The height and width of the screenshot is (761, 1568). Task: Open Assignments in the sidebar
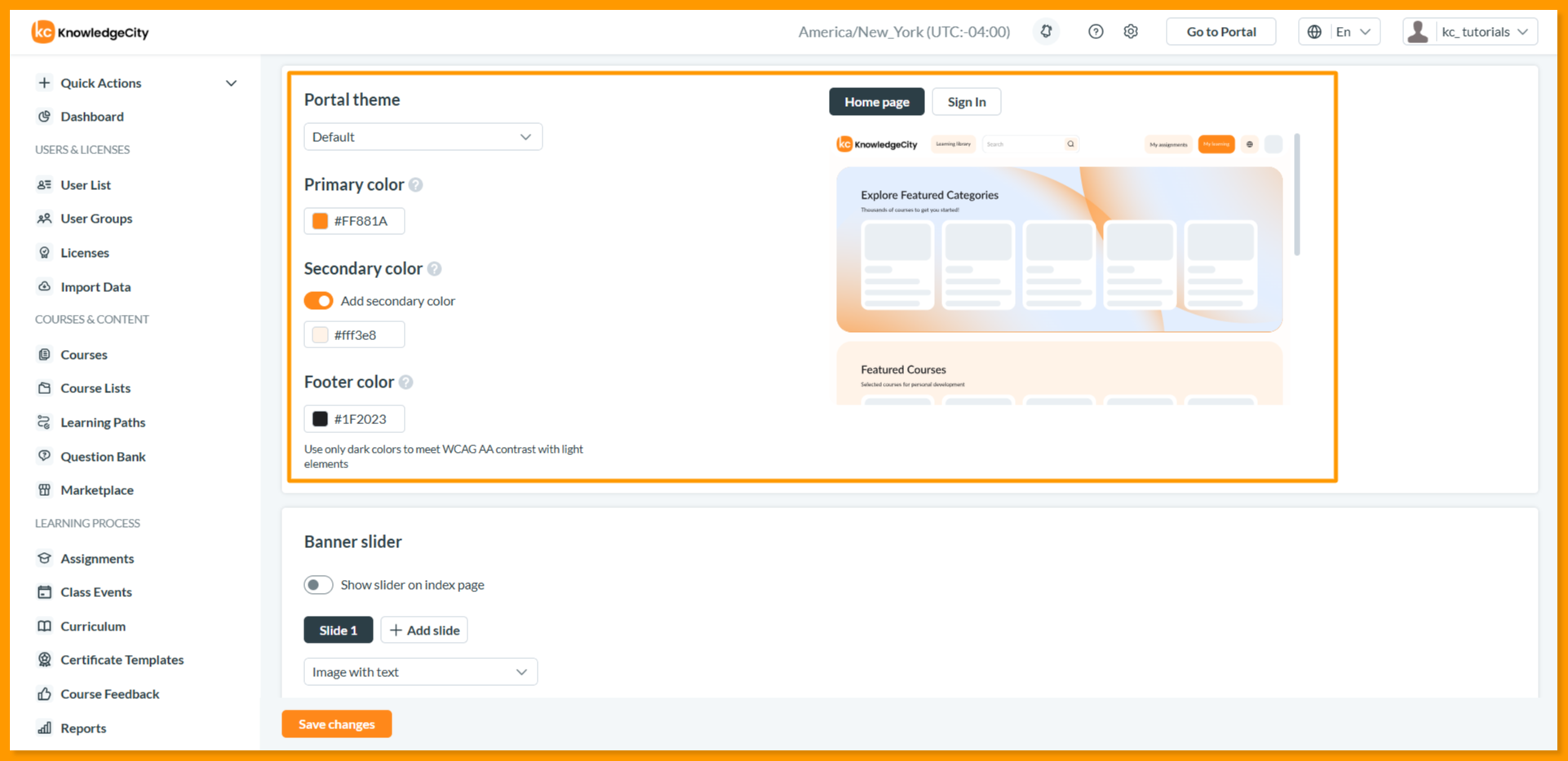[x=97, y=559]
